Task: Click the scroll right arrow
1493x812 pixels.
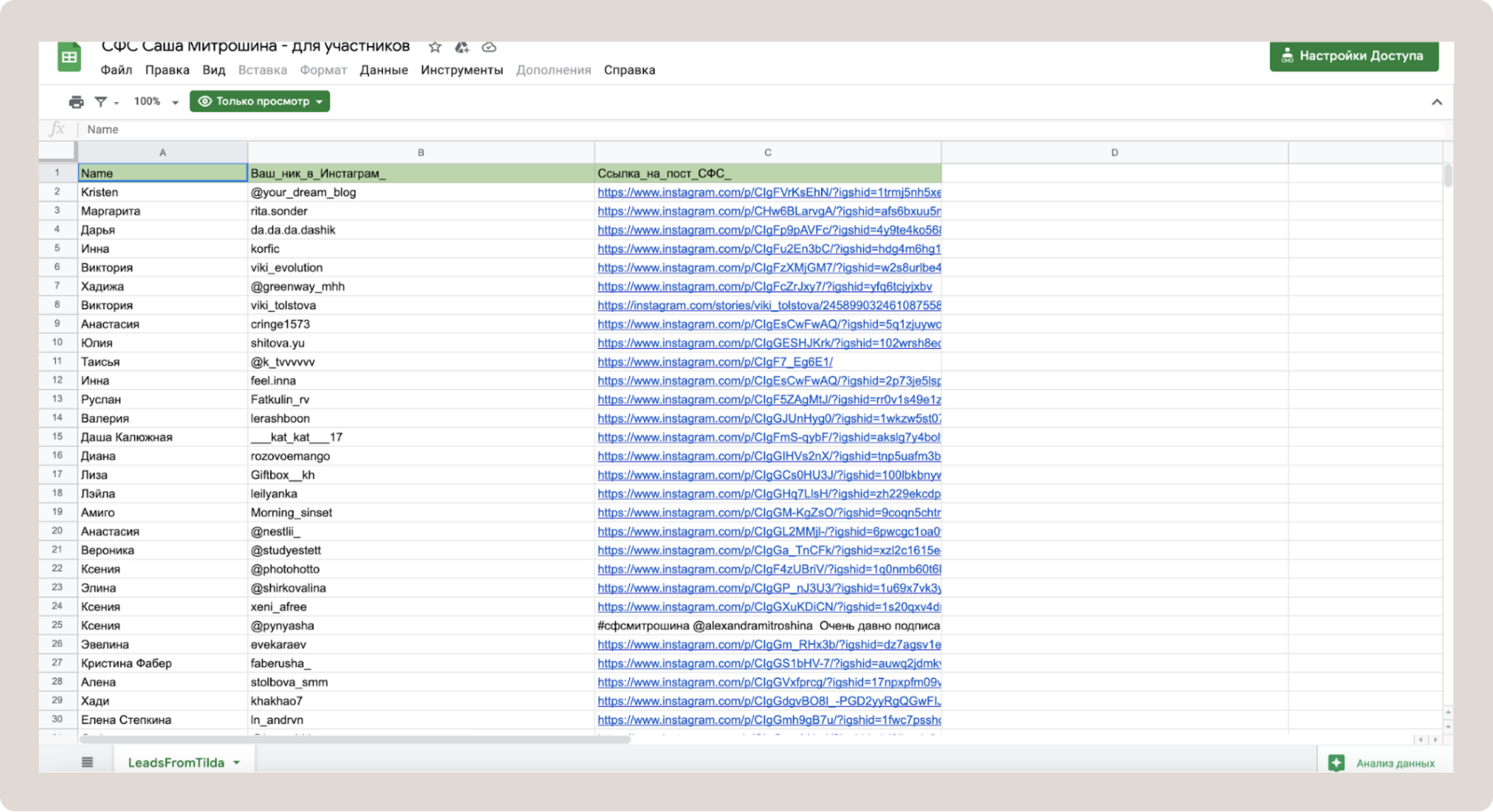Action: pyautogui.click(x=1435, y=739)
